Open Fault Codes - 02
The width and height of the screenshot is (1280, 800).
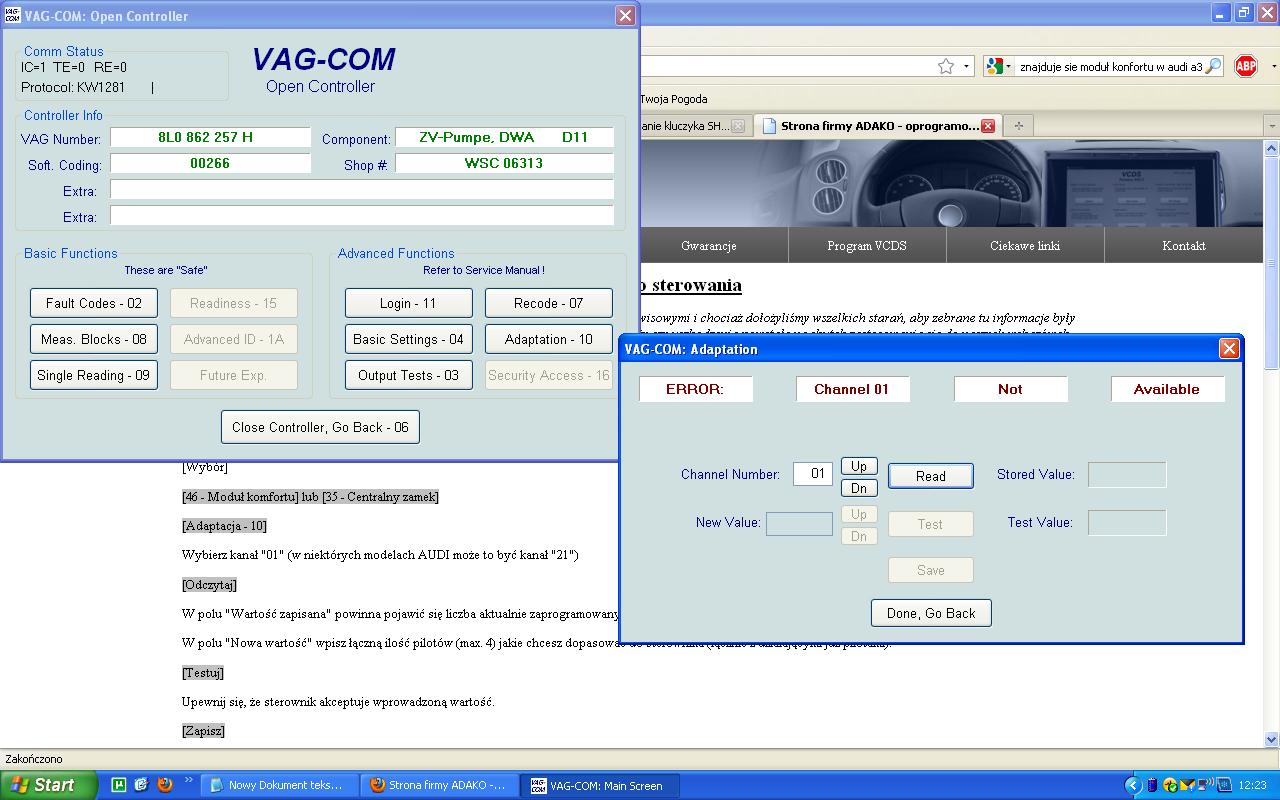[x=94, y=303]
